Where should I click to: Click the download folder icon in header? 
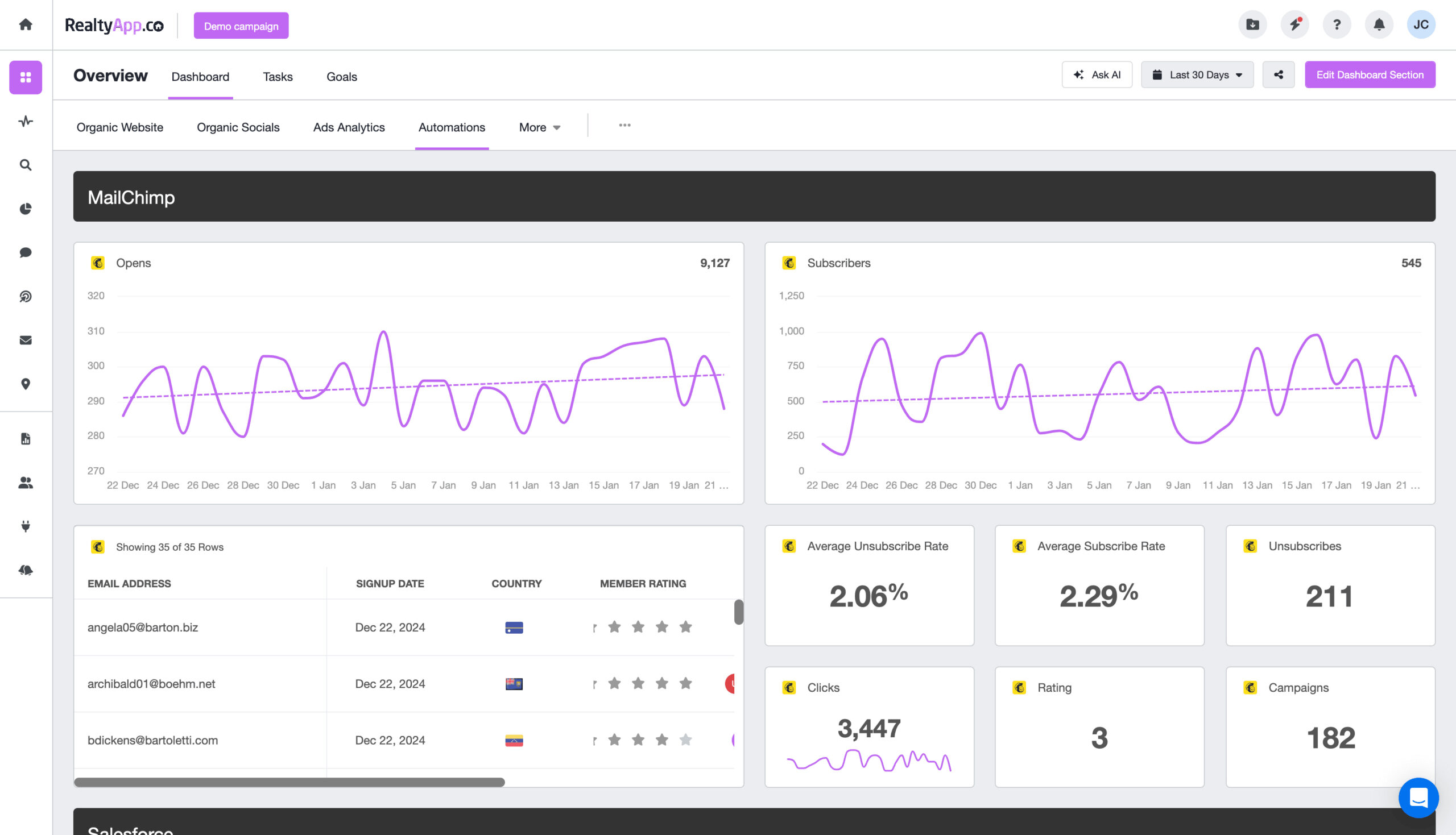(1252, 24)
